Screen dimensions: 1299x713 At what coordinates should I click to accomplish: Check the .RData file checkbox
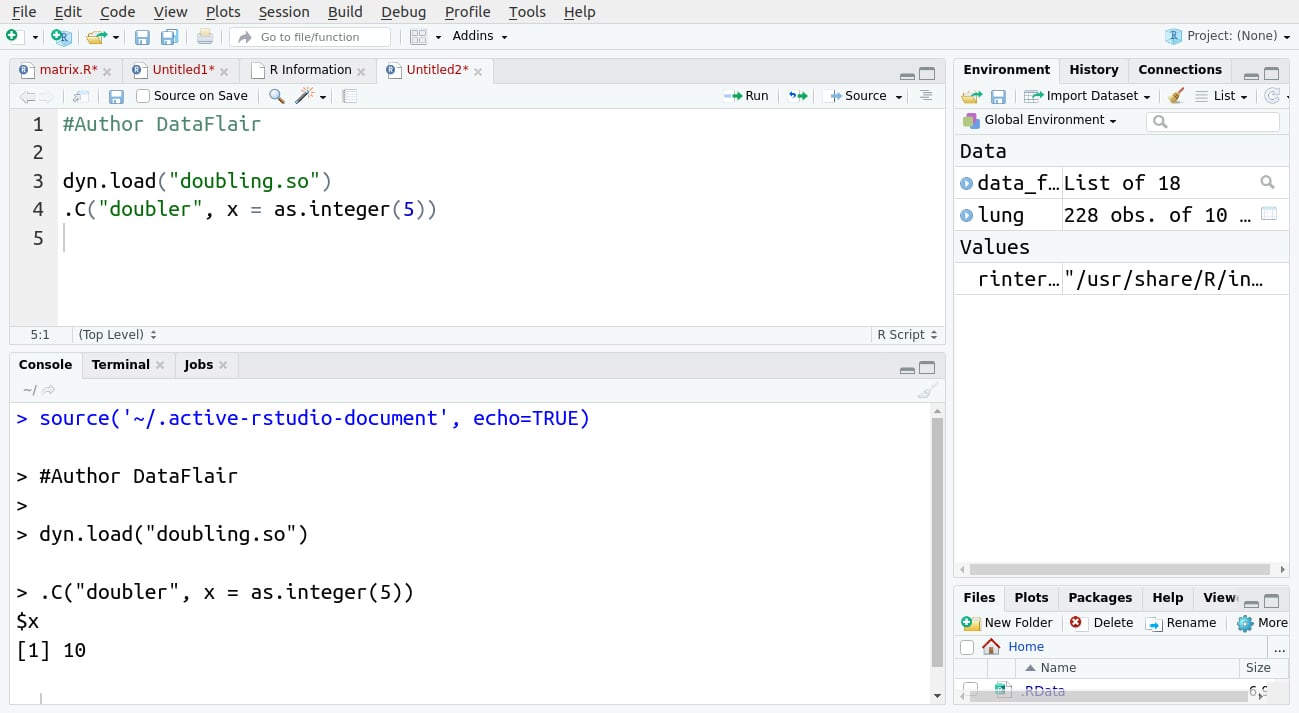(969, 690)
